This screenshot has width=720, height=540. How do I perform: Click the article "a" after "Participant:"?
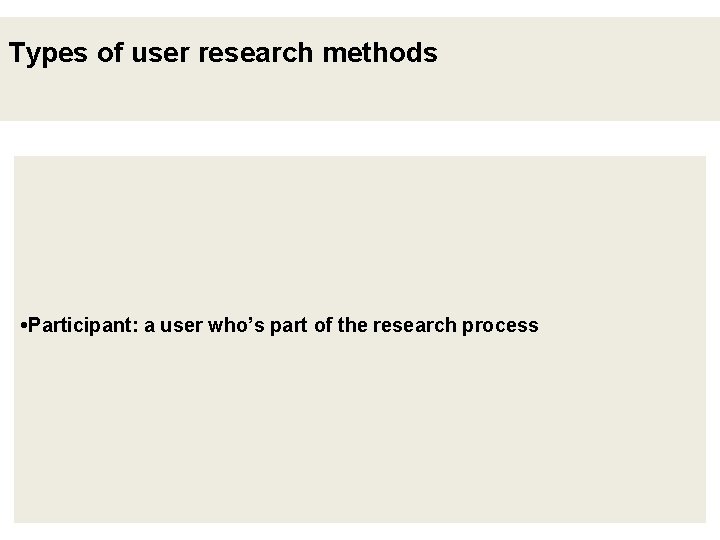[149, 326]
